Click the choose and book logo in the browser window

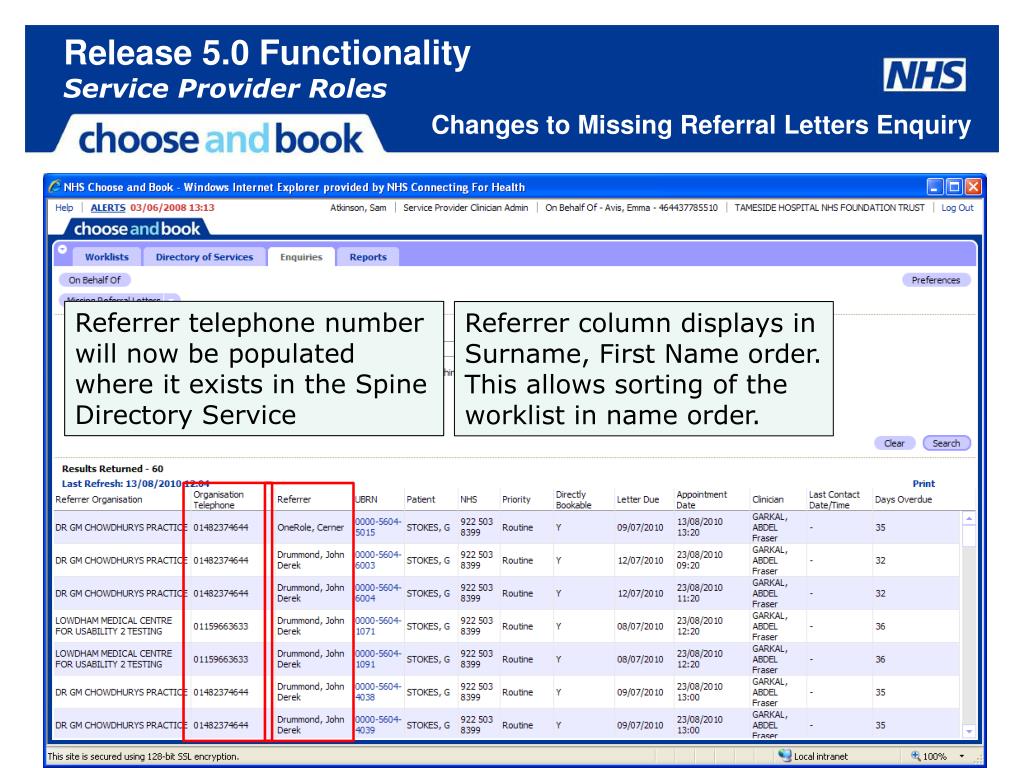[137, 229]
